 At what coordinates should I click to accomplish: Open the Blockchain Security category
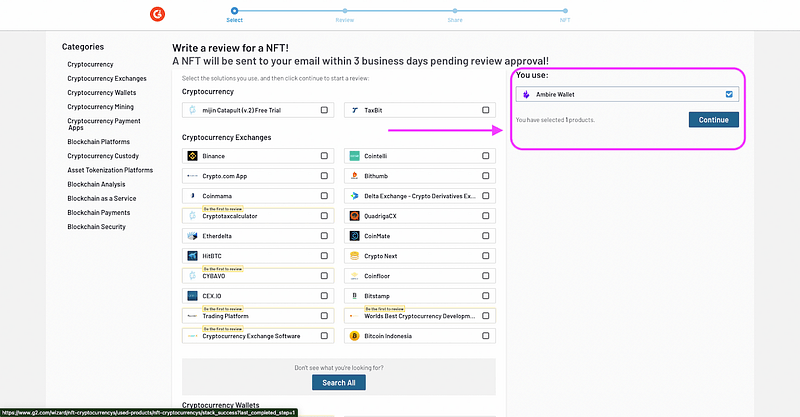pos(96,227)
